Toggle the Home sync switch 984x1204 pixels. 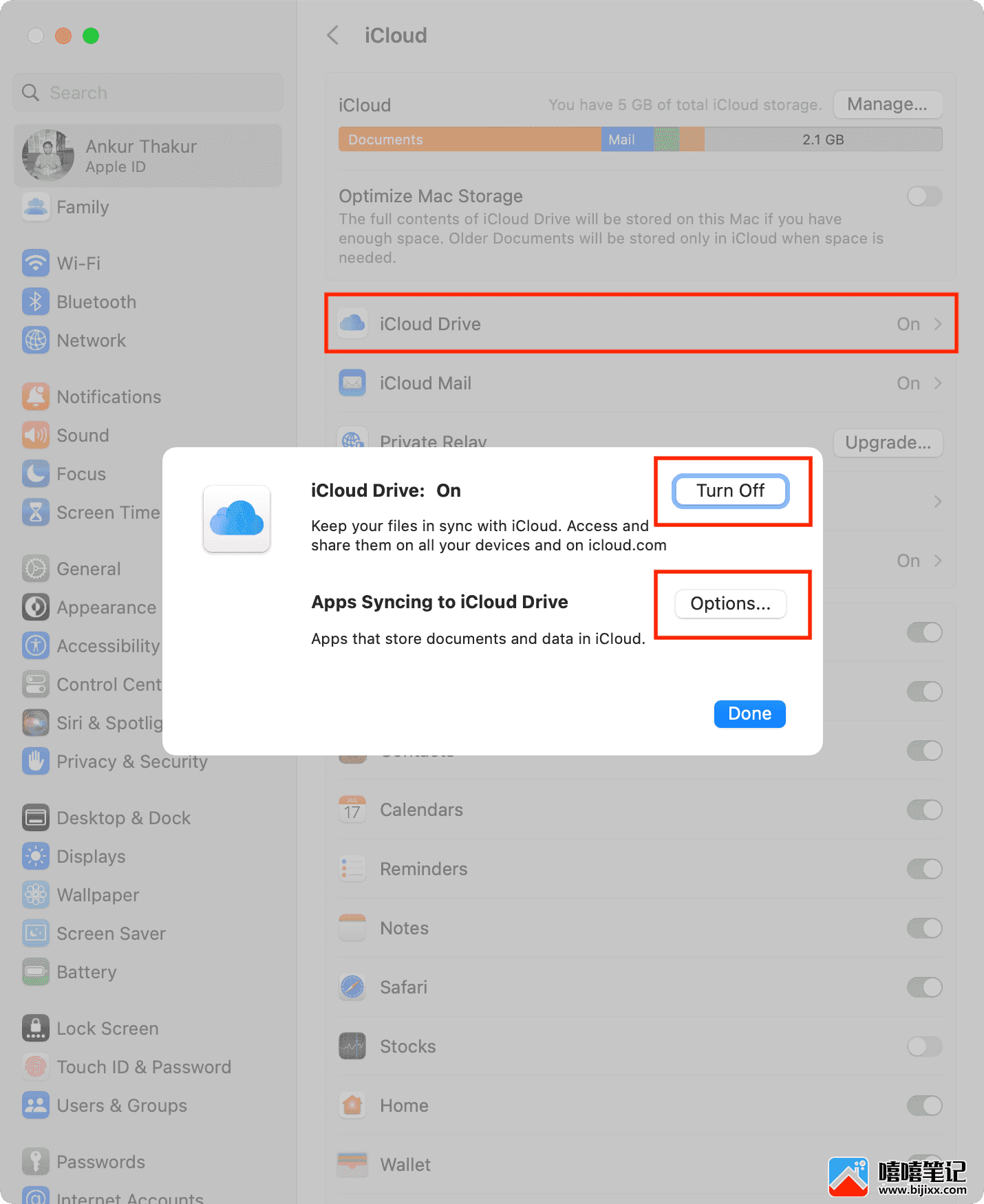924,1106
